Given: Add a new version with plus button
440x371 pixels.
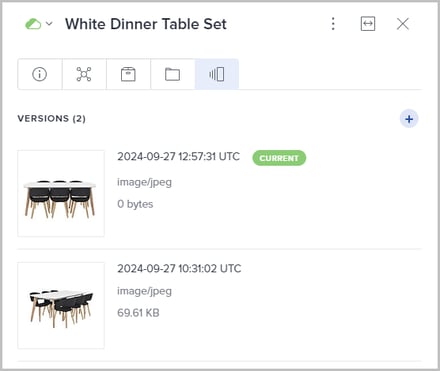Looking at the screenshot, I should point(409,119).
